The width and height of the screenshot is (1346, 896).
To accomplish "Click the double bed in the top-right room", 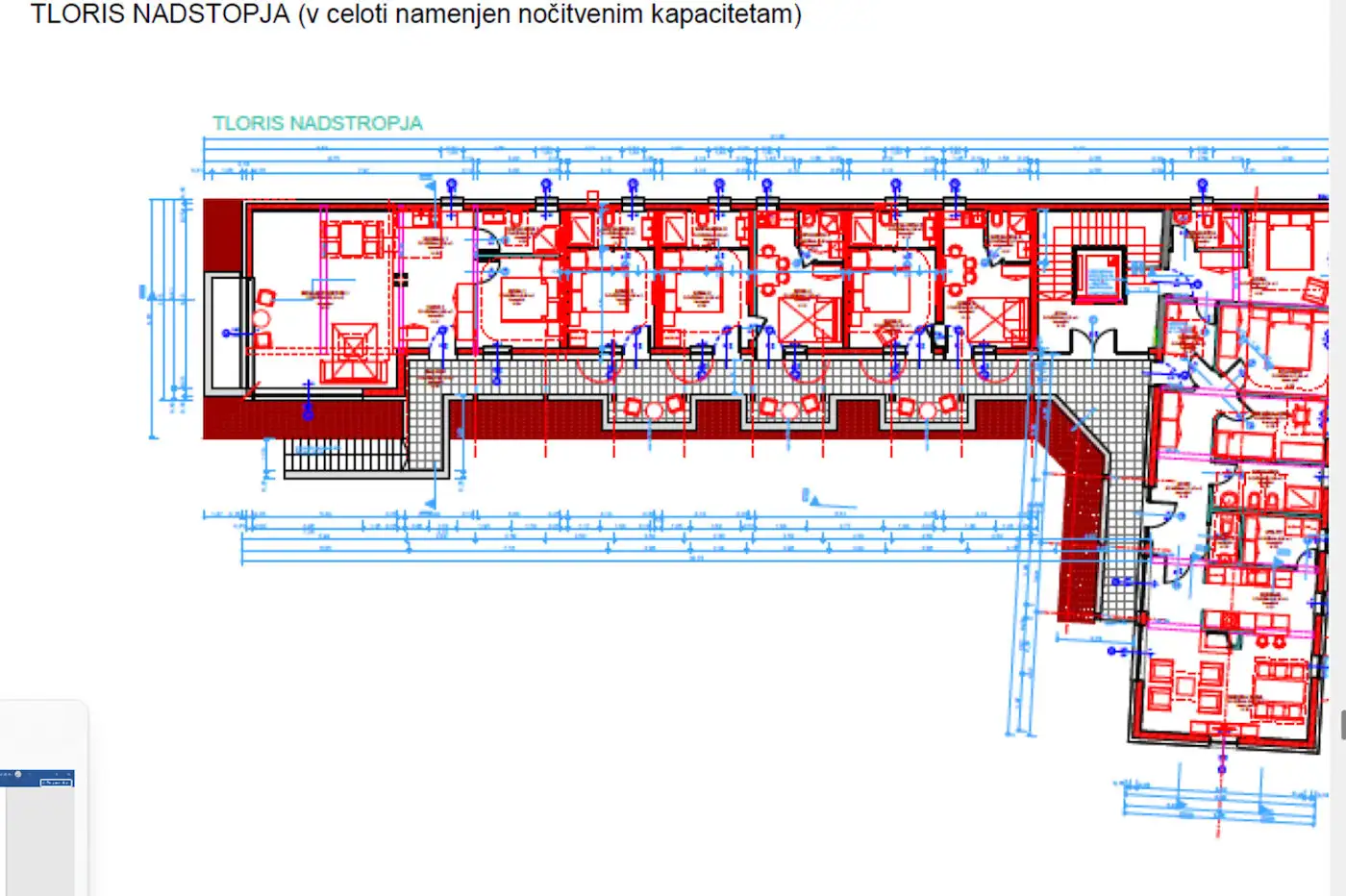I will tap(1288, 240).
